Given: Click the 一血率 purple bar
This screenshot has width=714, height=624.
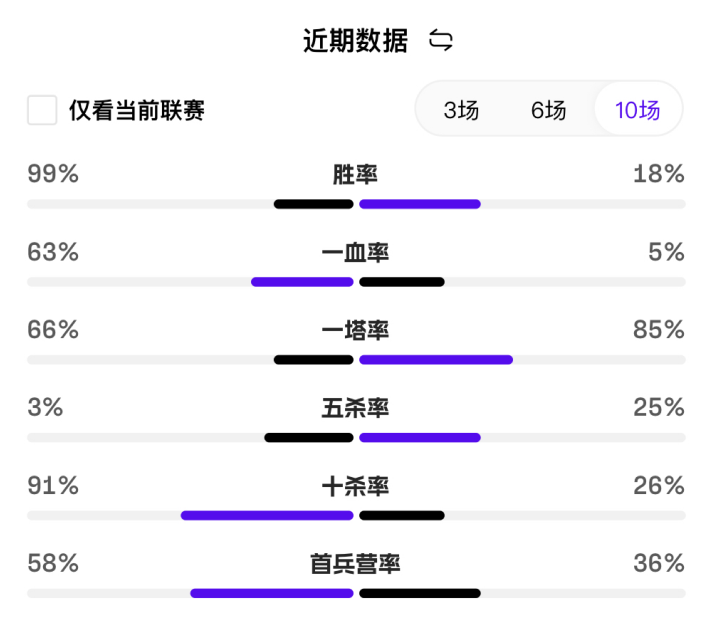Looking at the screenshot, I should [x=302, y=282].
